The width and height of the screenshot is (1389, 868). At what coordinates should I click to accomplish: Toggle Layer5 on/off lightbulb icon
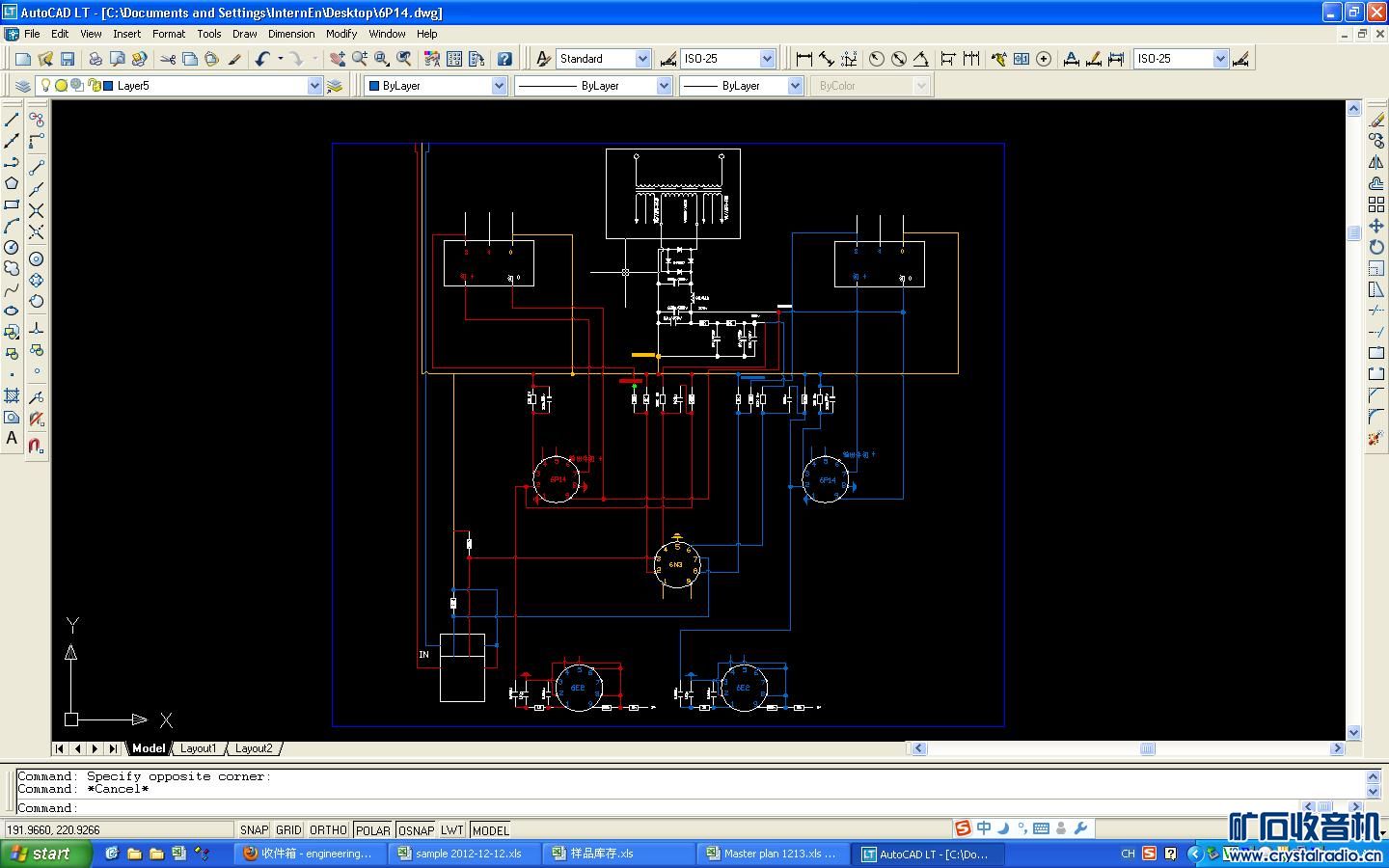[45, 86]
